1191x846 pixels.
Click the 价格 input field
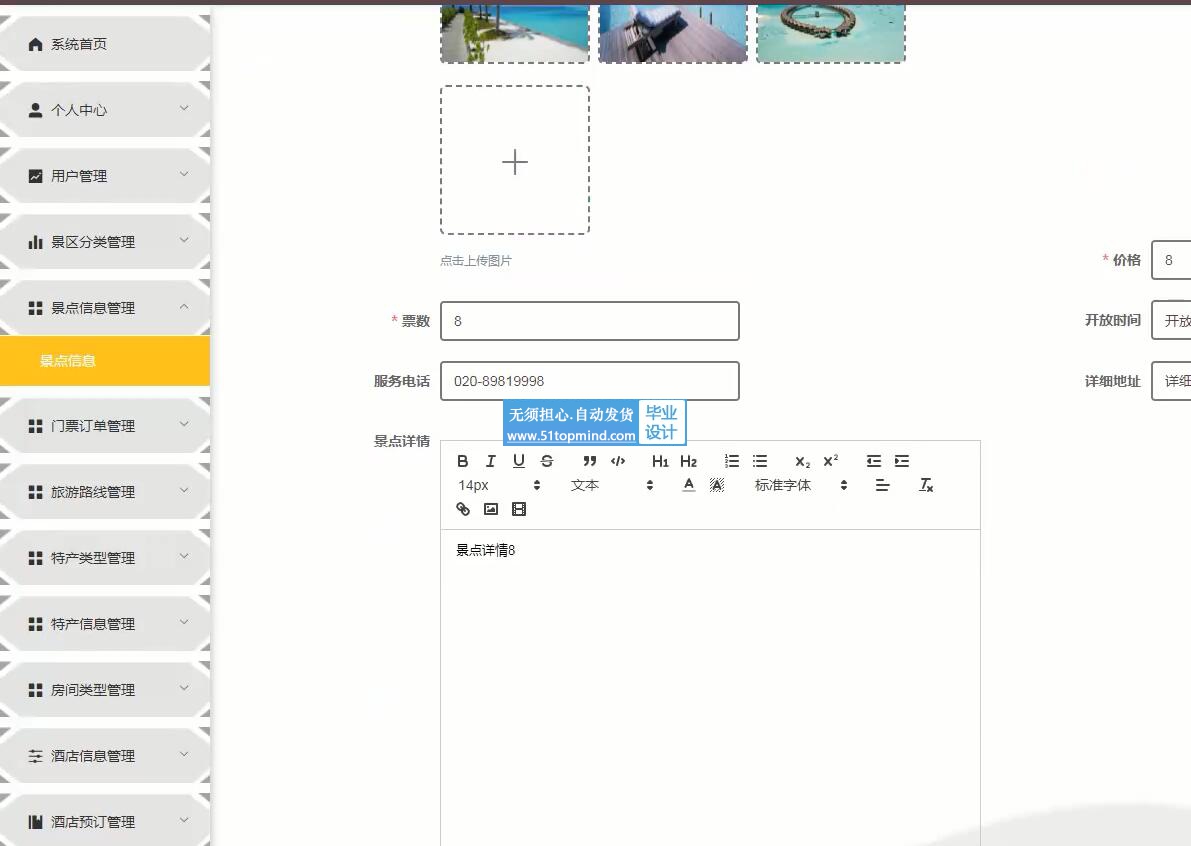[1171, 260]
